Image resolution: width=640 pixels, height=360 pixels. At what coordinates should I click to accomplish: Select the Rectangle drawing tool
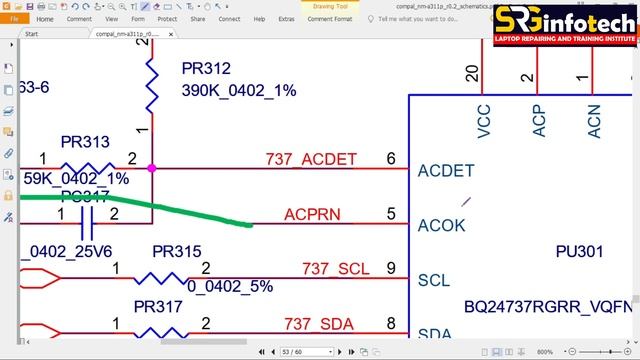point(167,7)
